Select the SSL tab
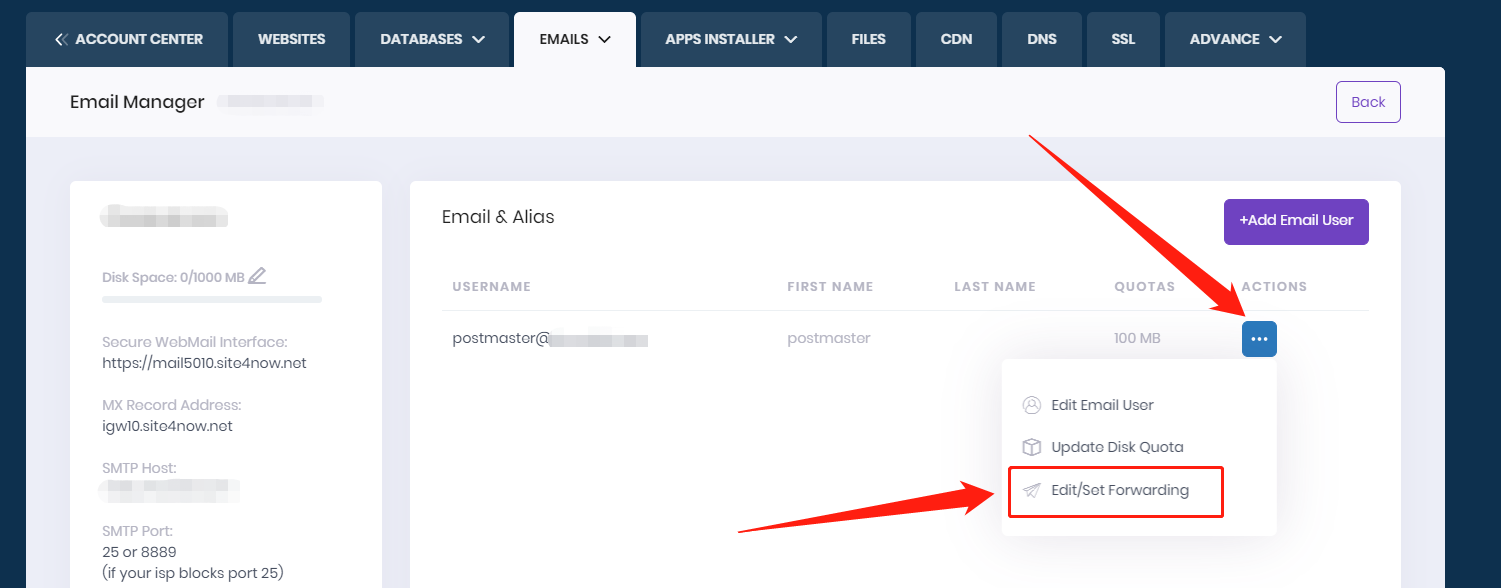Viewport: 1501px width, 588px height. tap(1123, 39)
